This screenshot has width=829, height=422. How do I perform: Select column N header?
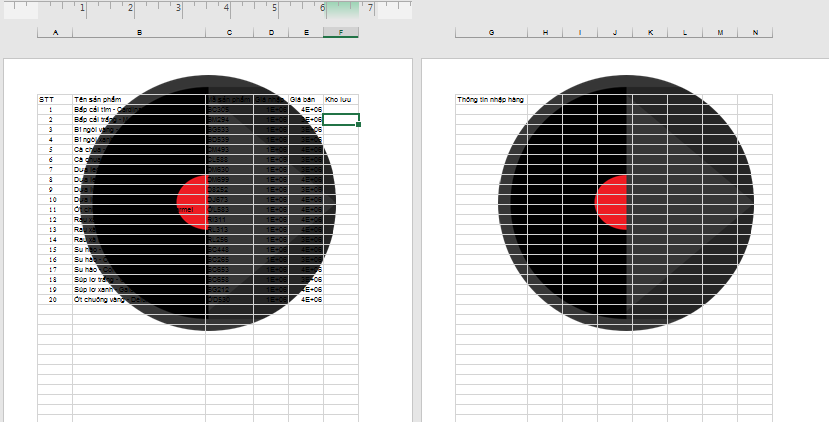point(755,32)
